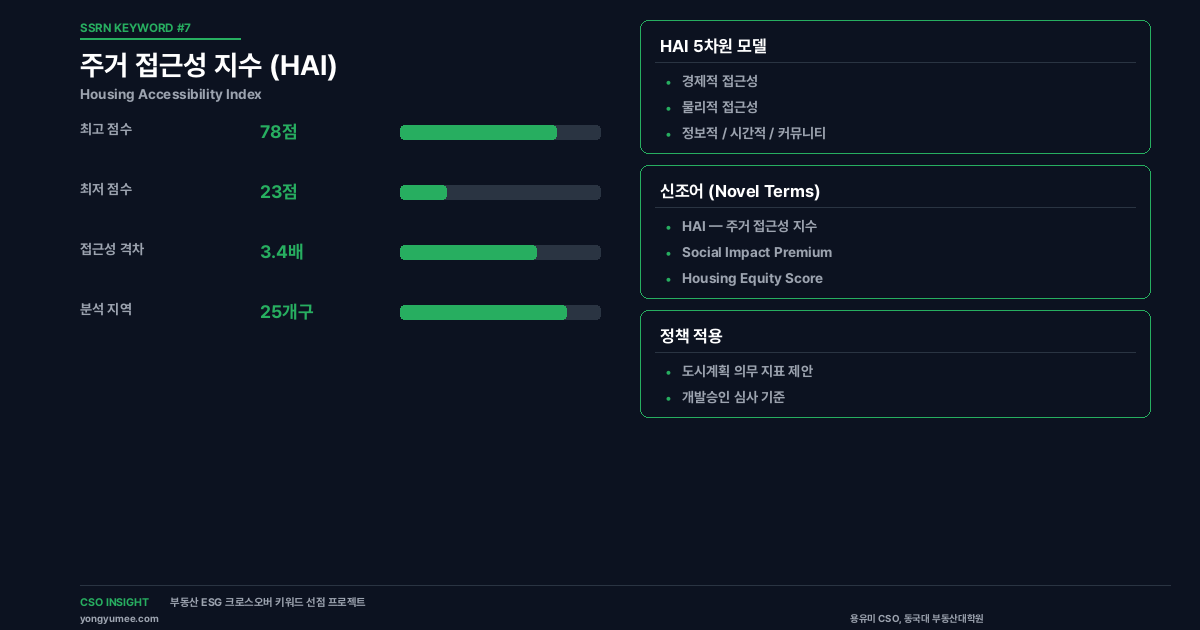Click the 정책 적용 card heading
Image resolution: width=1200 pixels, height=630 pixels.
pos(690,336)
